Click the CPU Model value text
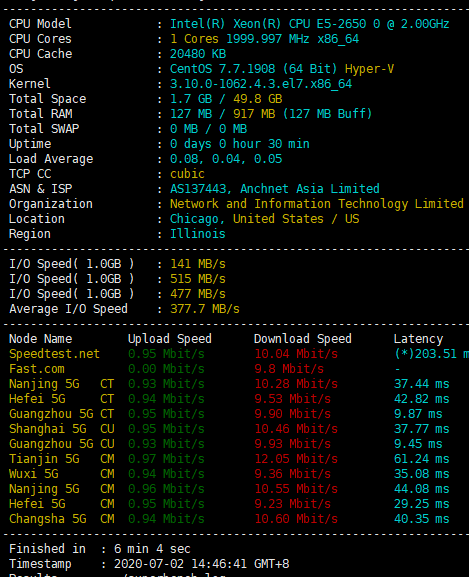Screen dimensions: 469x577 [x=309, y=24]
